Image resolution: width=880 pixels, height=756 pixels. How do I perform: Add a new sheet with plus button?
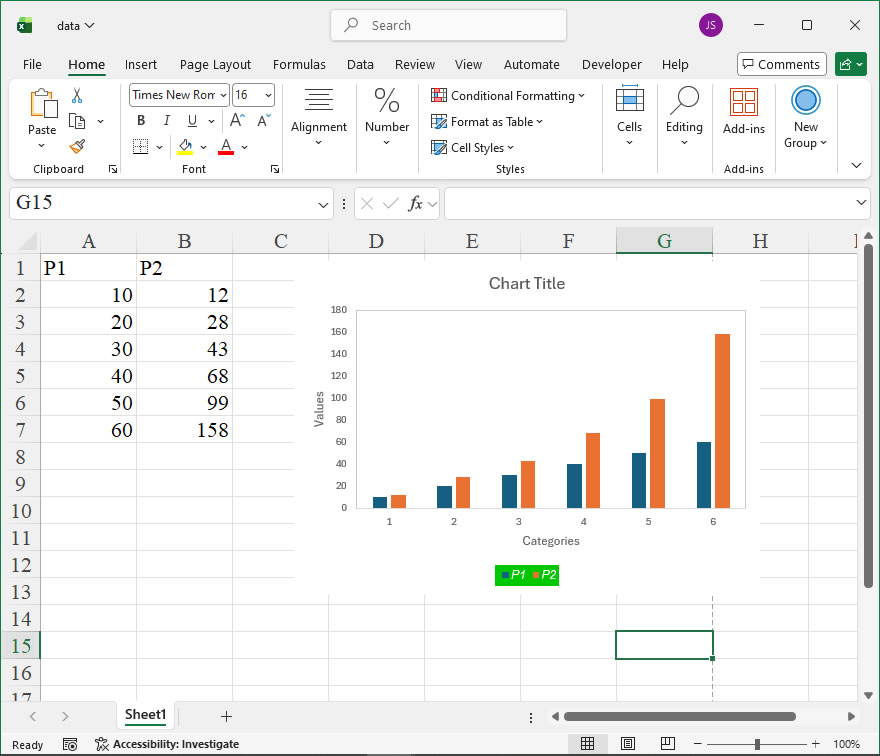(x=226, y=716)
